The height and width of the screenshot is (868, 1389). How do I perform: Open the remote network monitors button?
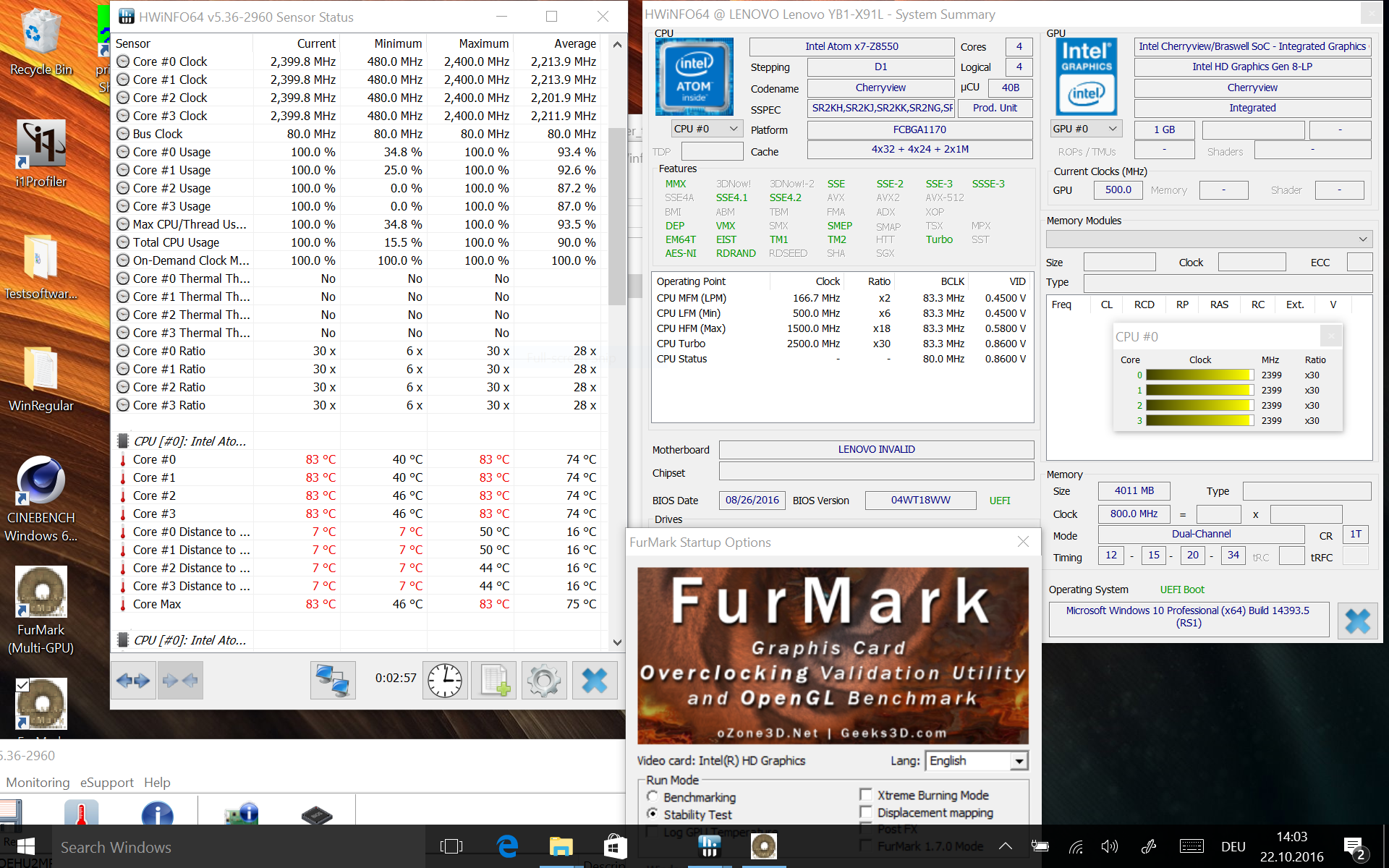coord(333,680)
